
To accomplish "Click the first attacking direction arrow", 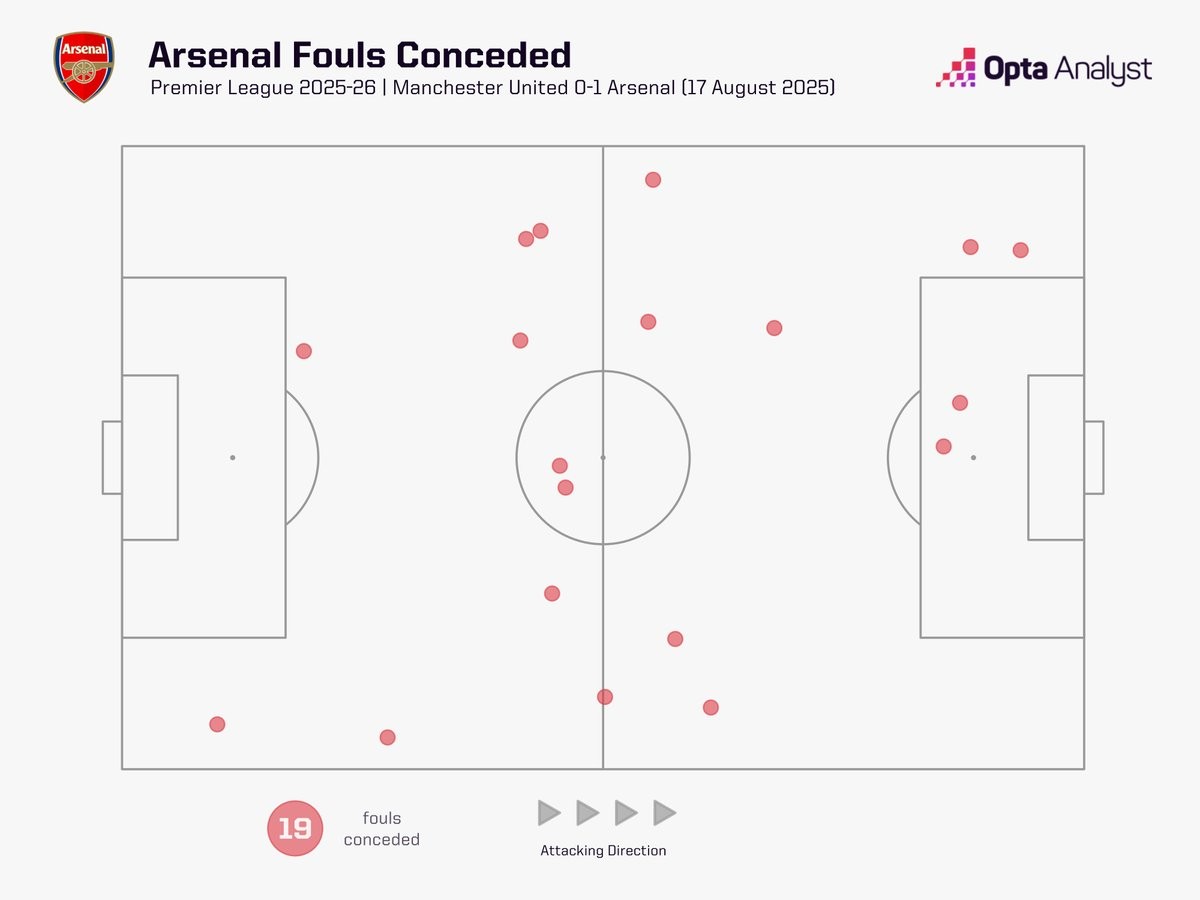I will click(x=549, y=813).
